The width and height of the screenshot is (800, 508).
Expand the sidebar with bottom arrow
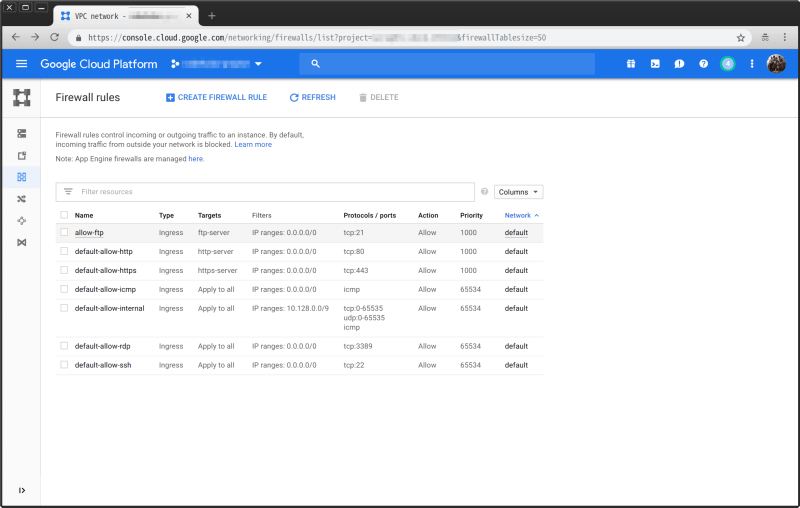21,490
